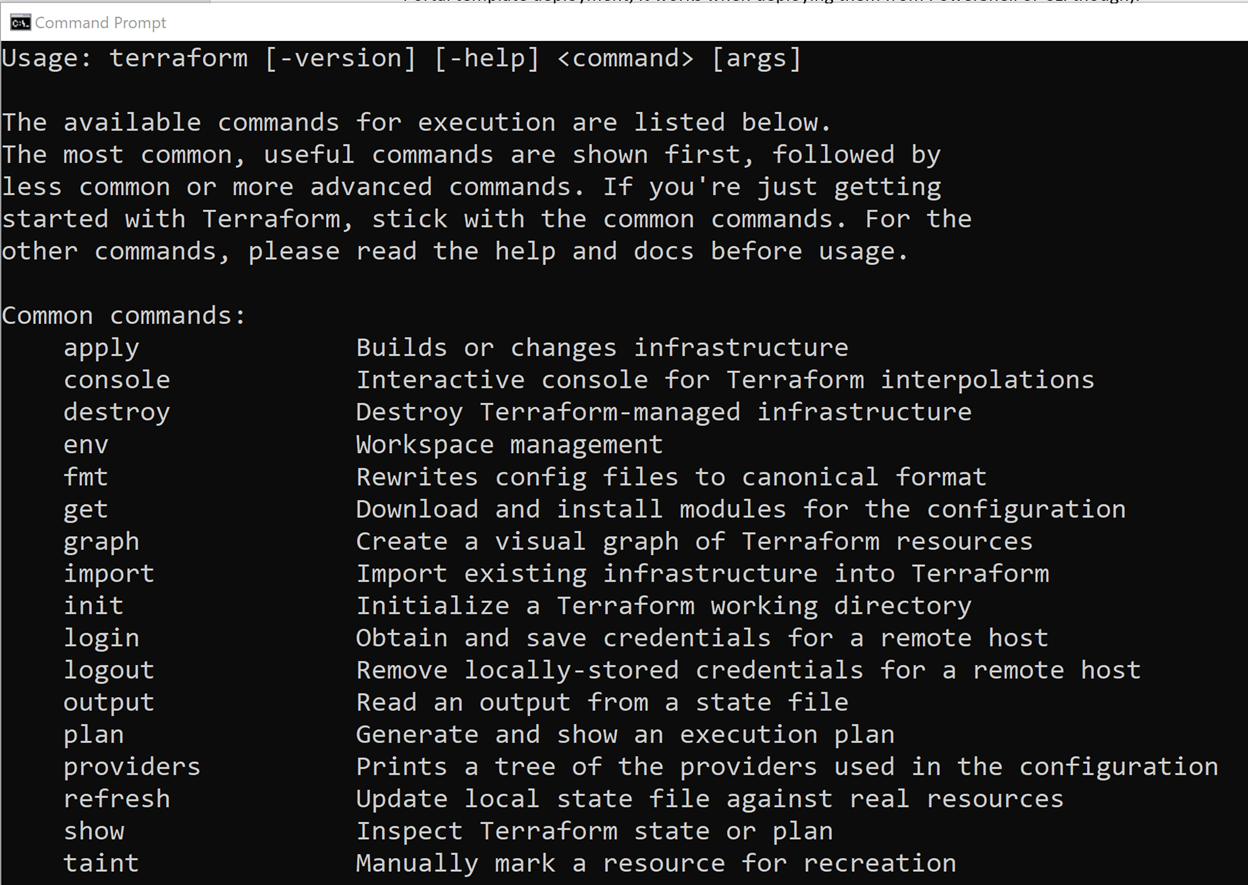Click the 'started with Terraform' line
1248x885 pixels.
[486, 219]
